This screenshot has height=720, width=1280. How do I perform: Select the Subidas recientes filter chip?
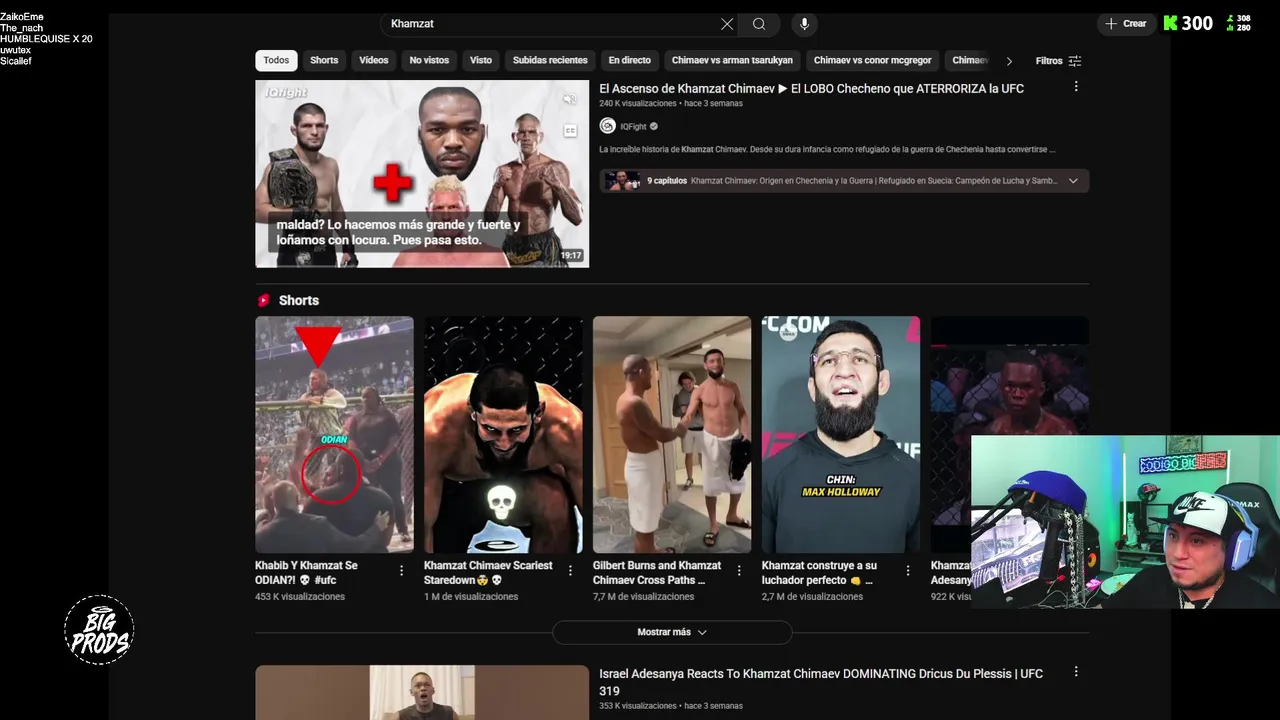coord(550,60)
